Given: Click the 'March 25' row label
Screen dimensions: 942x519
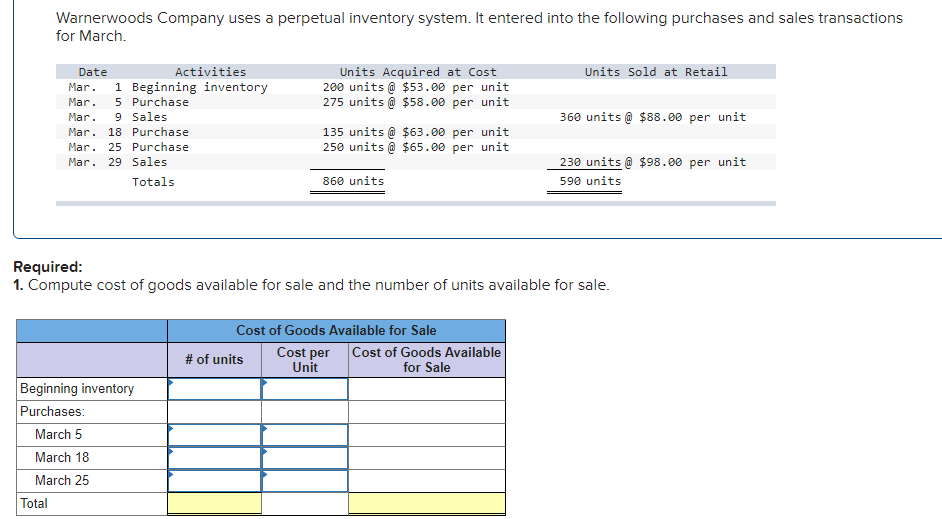Looking at the screenshot, I should 62,481.
